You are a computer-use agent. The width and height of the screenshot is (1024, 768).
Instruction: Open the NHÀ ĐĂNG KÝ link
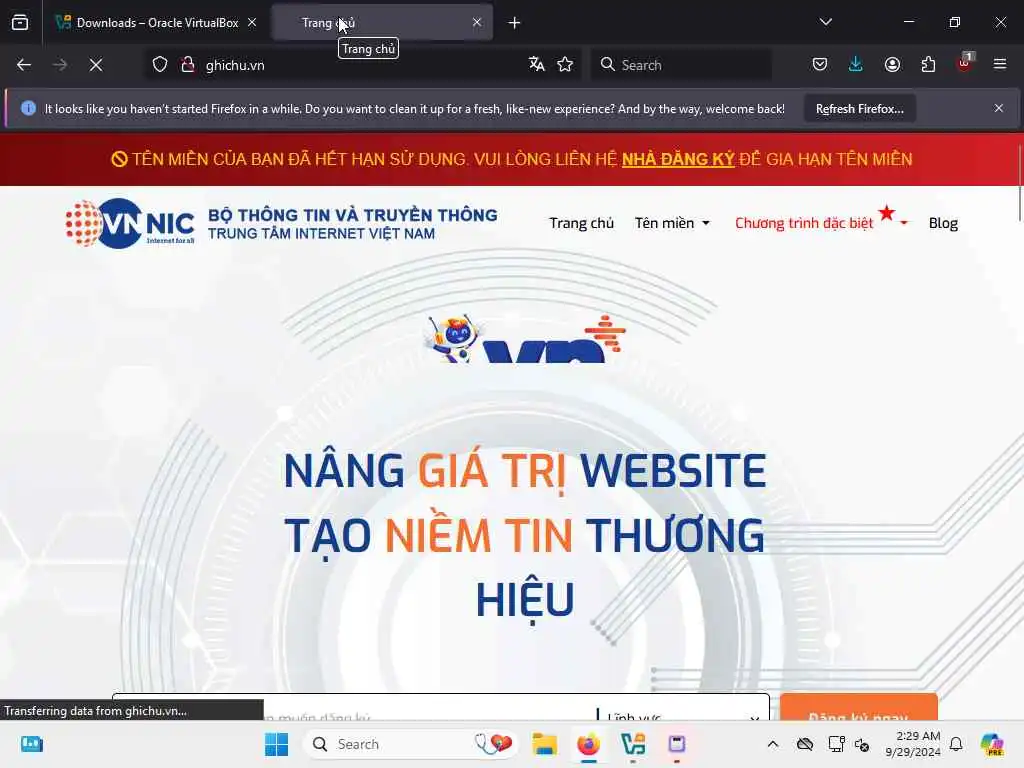[678, 159]
